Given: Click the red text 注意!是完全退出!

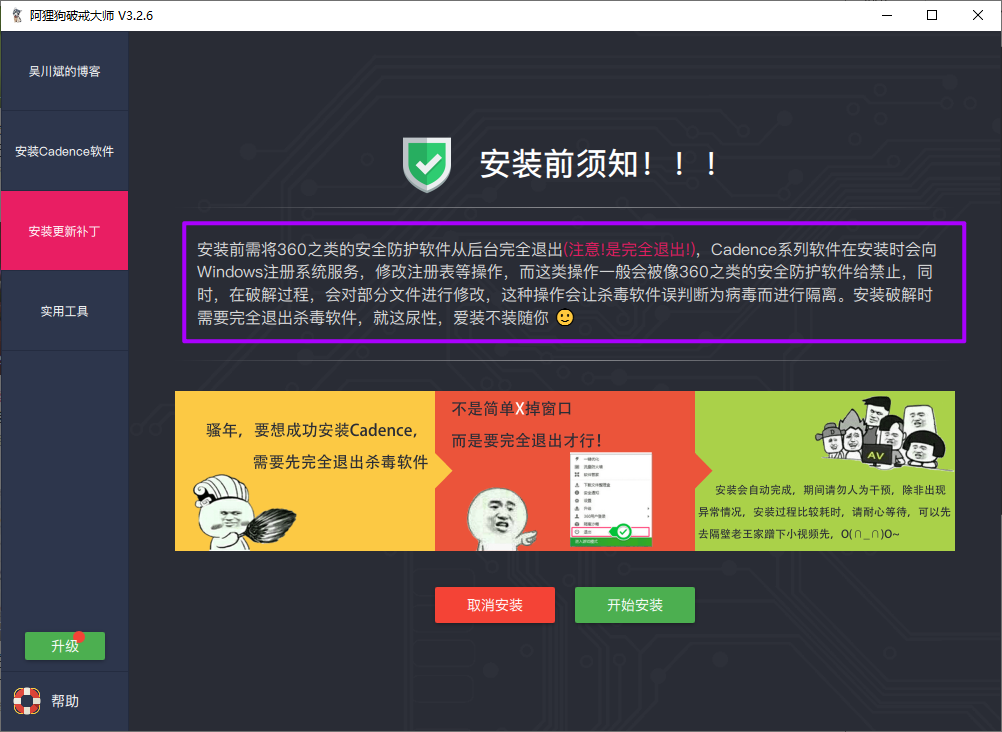Looking at the screenshot, I should 629,249.
